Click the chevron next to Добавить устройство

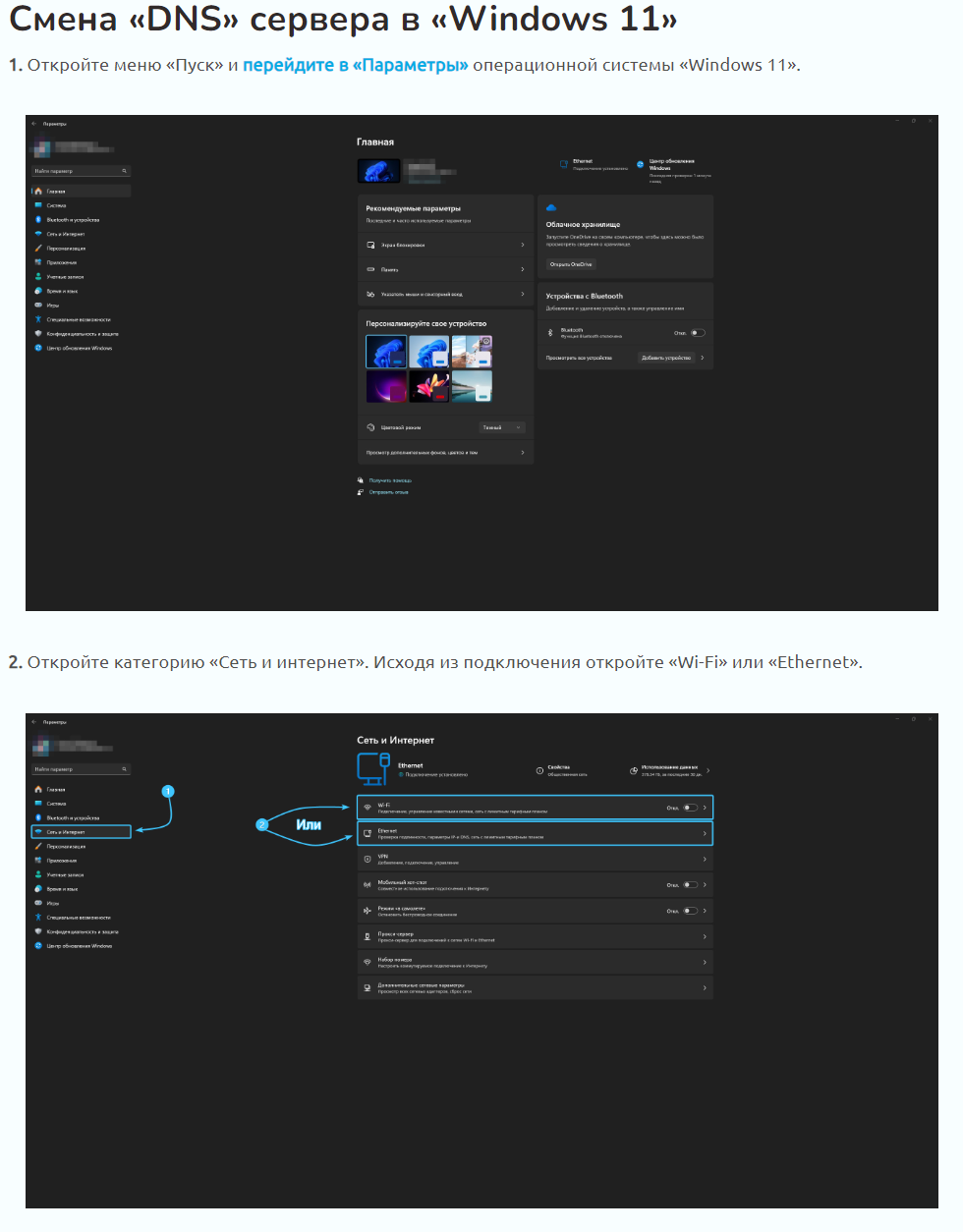click(703, 358)
